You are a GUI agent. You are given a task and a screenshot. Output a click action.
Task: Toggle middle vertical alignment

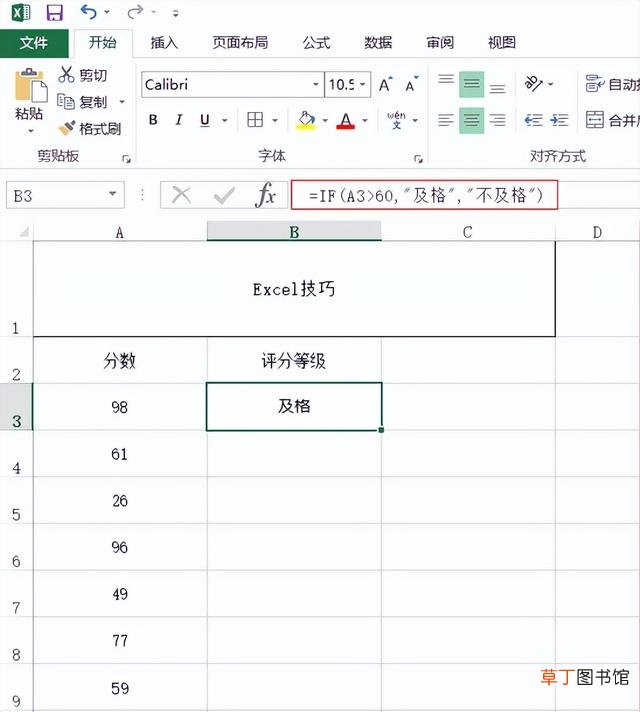[471, 84]
